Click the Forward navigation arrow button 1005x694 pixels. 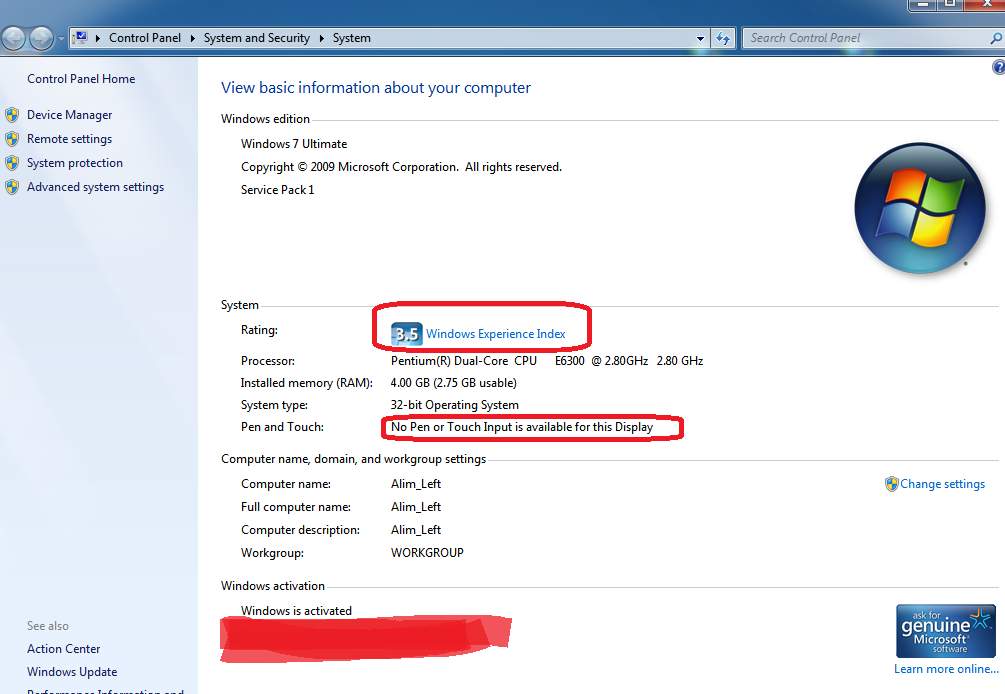(42, 38)
